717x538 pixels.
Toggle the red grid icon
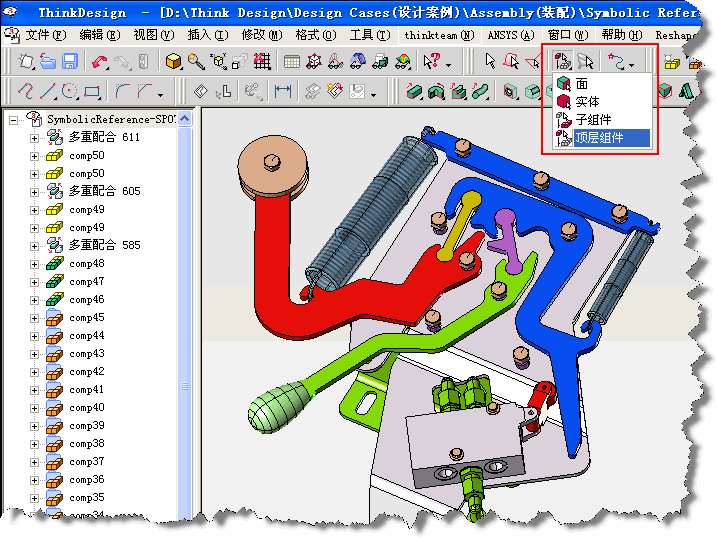point(262,61)
